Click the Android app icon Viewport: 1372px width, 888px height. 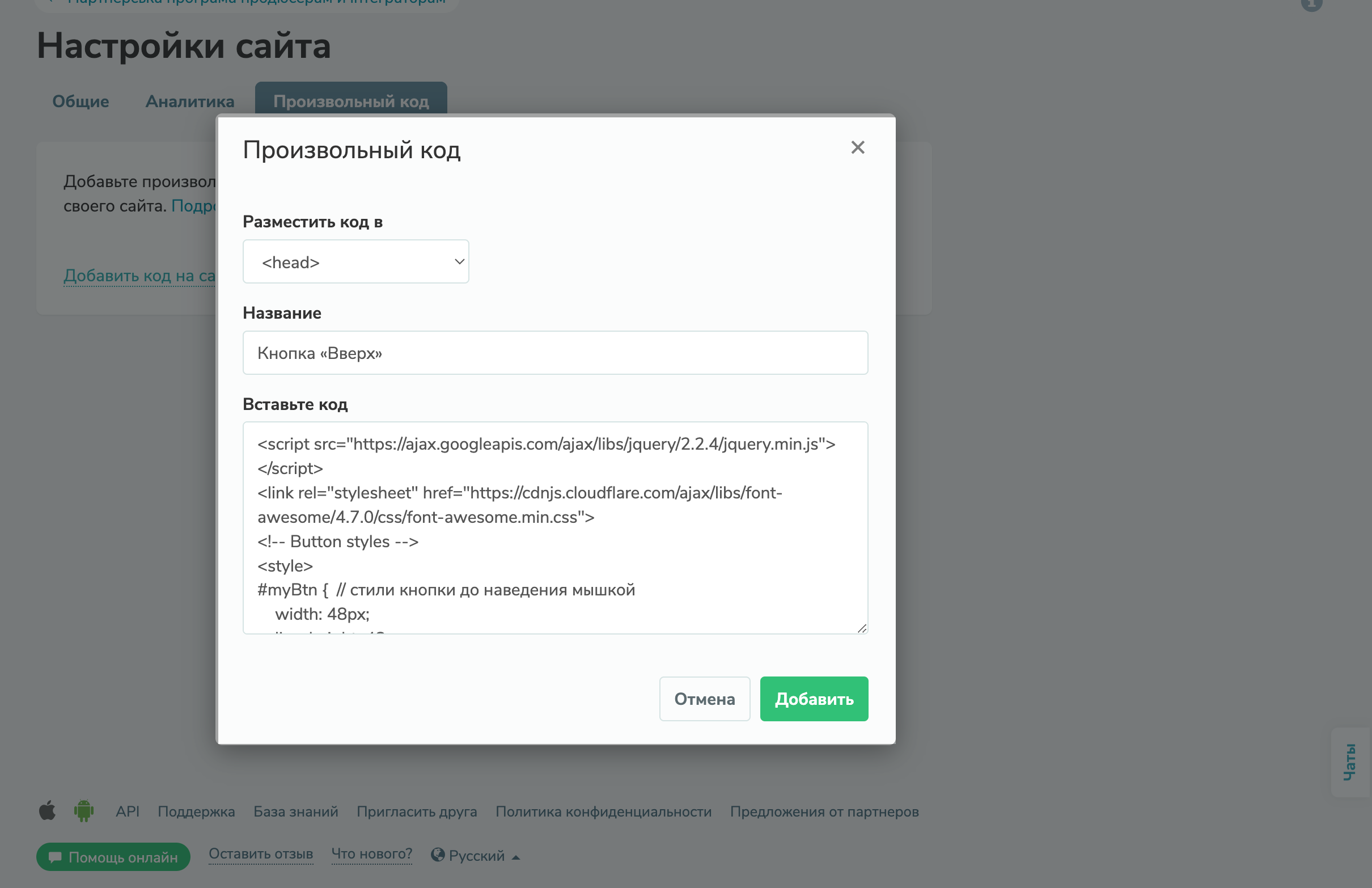pyautogui.click(x=83, y=811)
